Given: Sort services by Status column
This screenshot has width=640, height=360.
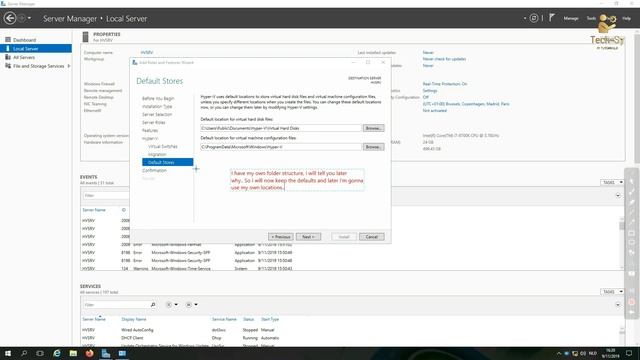Looking at the screenshot, I should [x=248, y=319].
